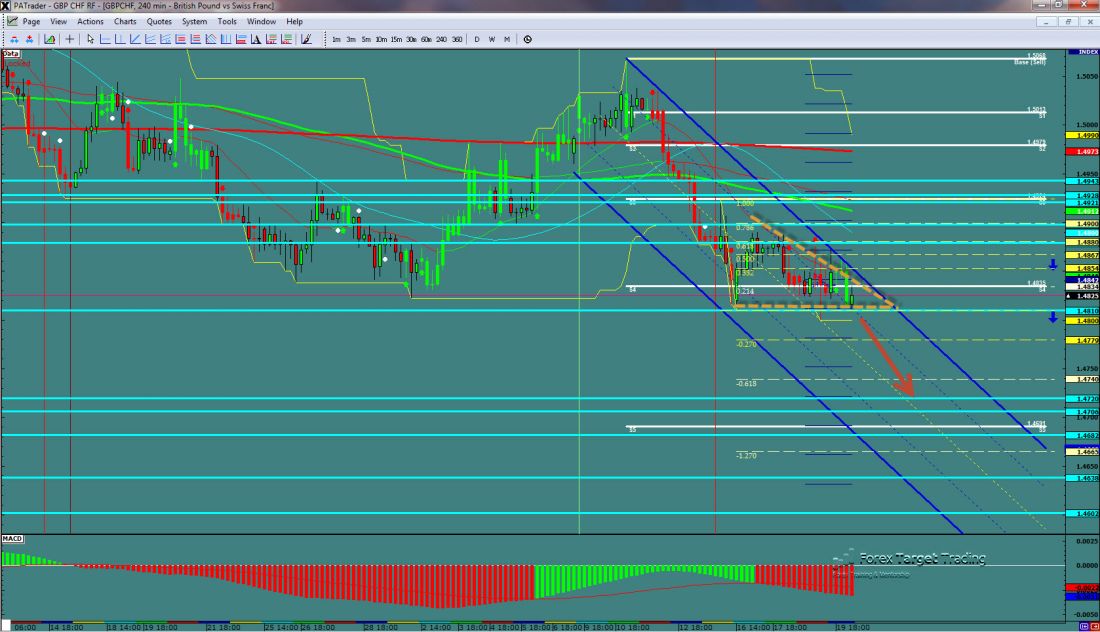Open the Quotes menu
Viewport: 1100px width, 632px height.
(159, 21)
